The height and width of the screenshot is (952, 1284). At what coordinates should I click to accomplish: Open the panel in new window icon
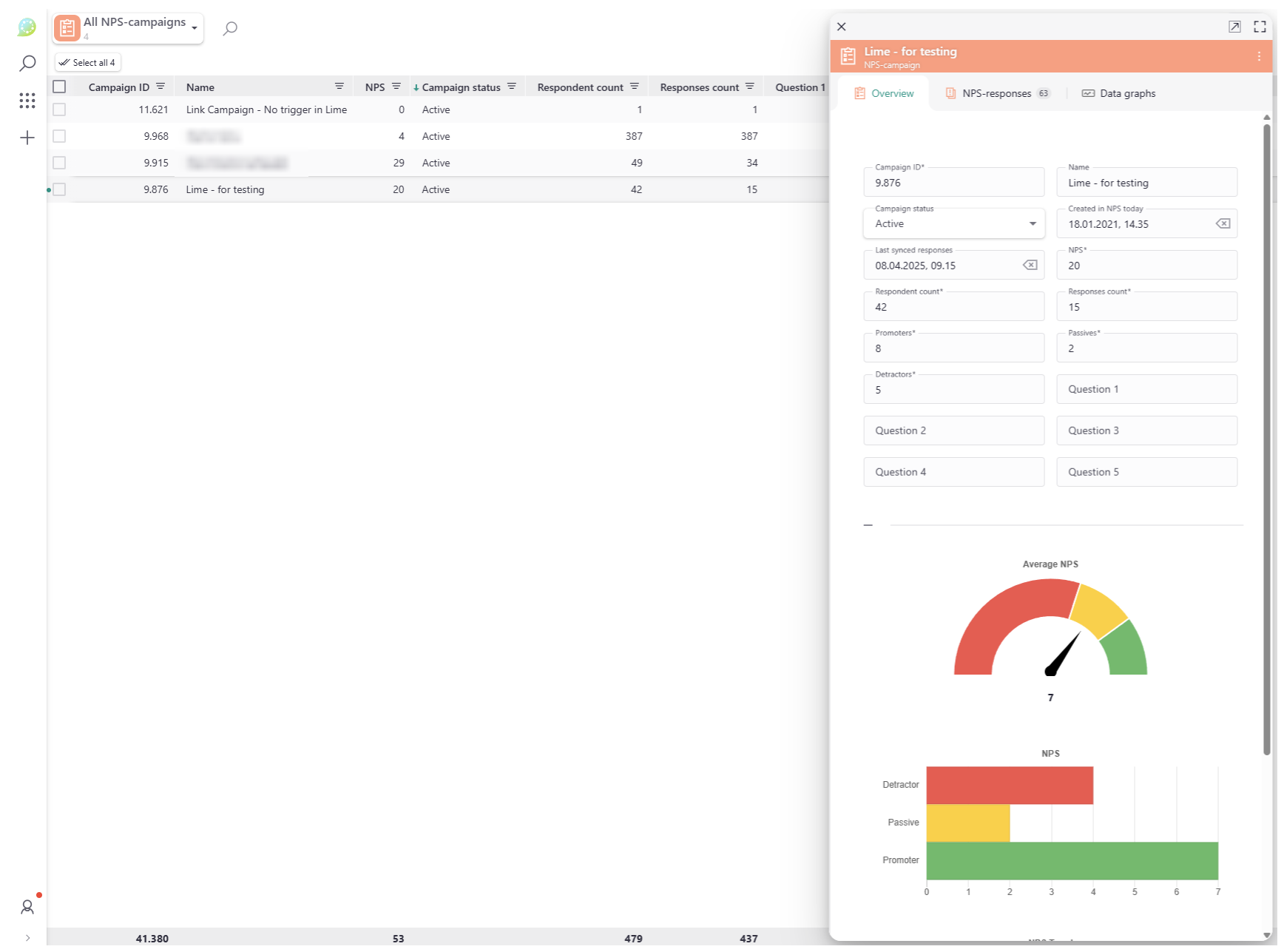(1234, 27)
